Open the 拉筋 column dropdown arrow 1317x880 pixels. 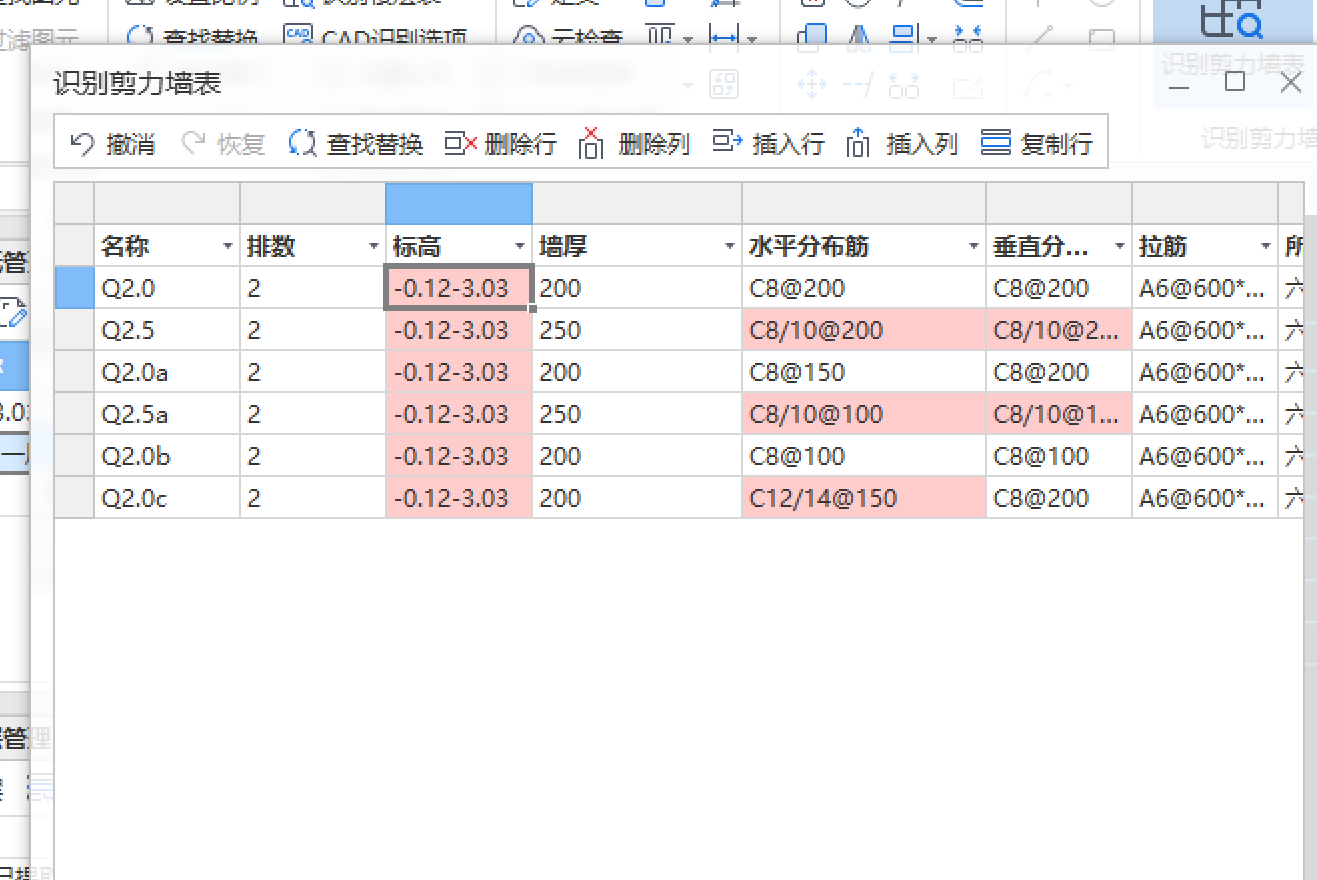1266,246
